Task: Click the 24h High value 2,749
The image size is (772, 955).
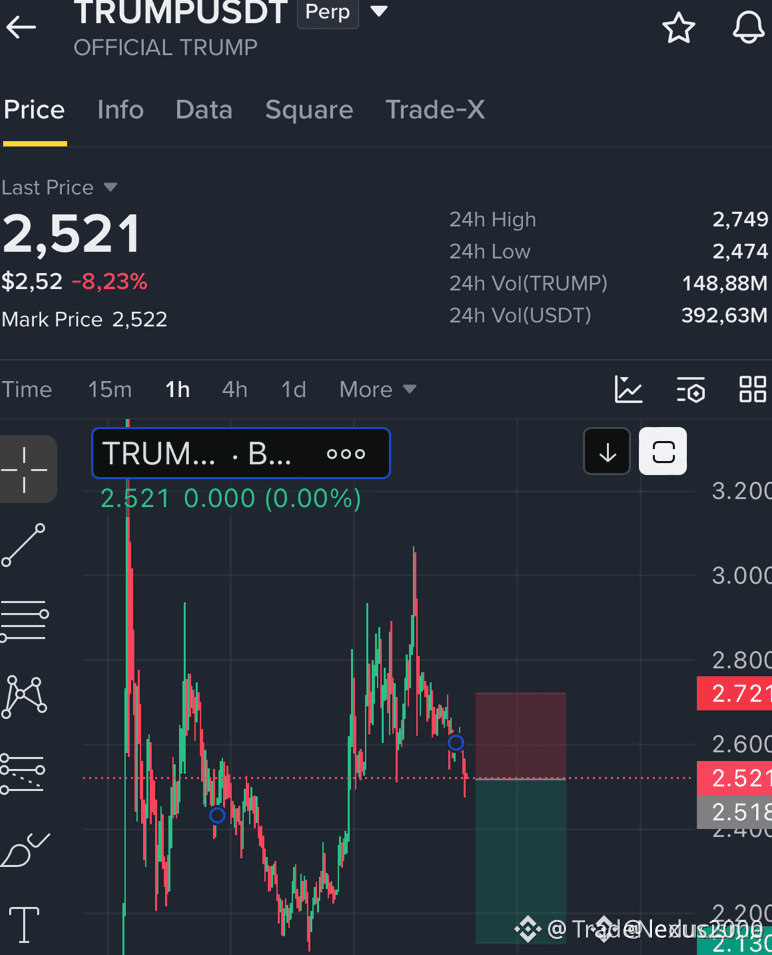Action: click(740, 219)
